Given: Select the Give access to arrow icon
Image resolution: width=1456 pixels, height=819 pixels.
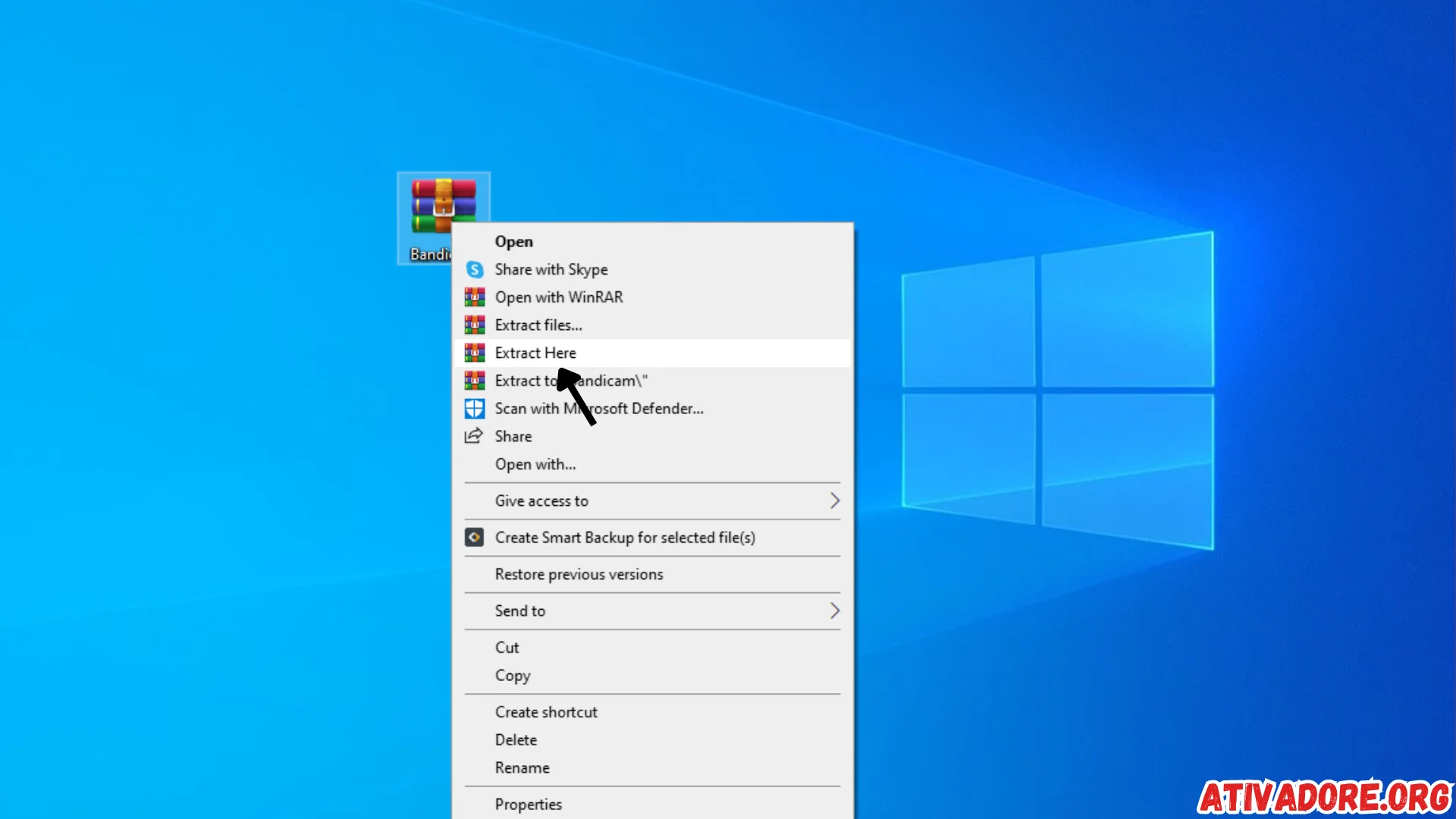Looking at the screenshot, I should [x=834, y=500].
